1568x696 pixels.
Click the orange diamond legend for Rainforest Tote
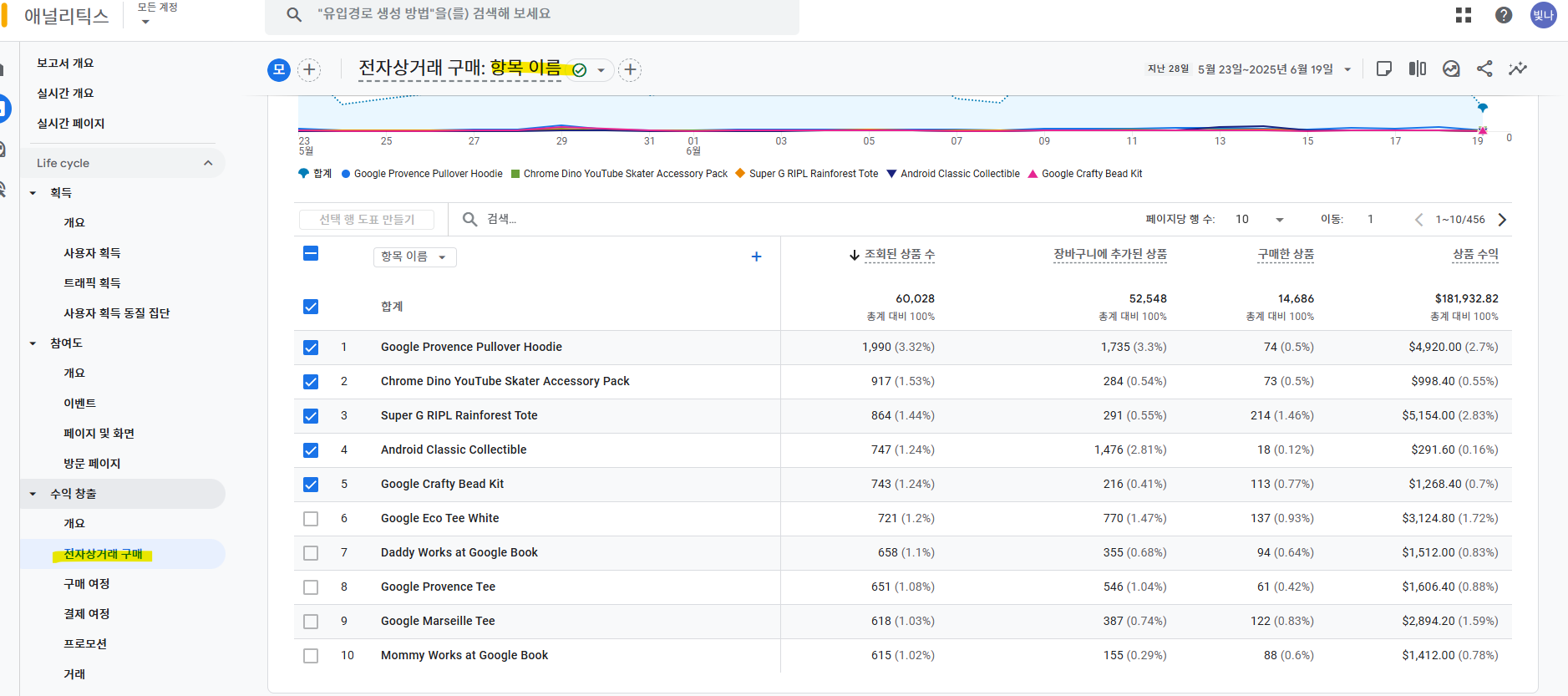[x=739, y=173]
